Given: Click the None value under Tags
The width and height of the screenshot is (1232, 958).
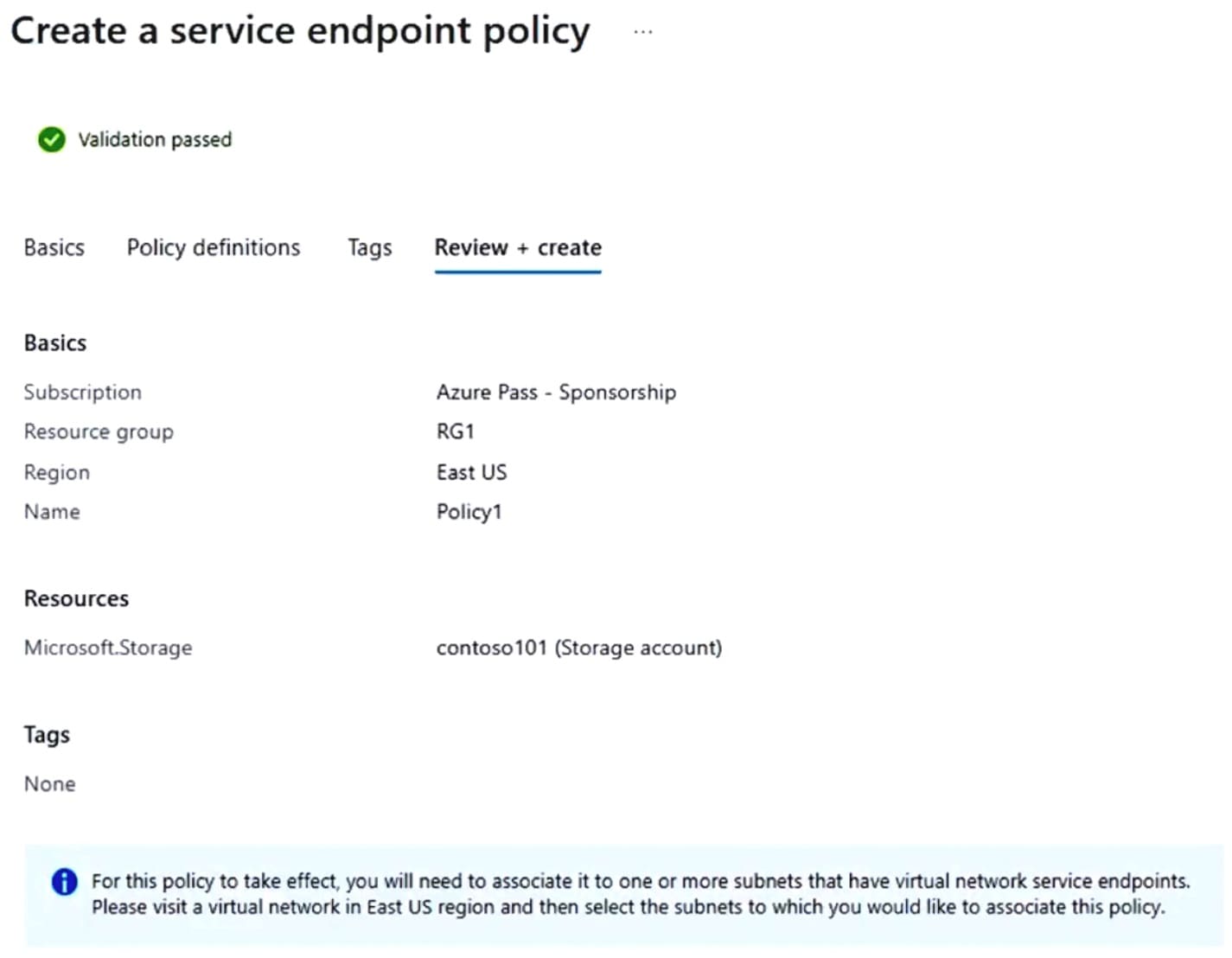Looking at the screenshot, I should pos(49,783).
